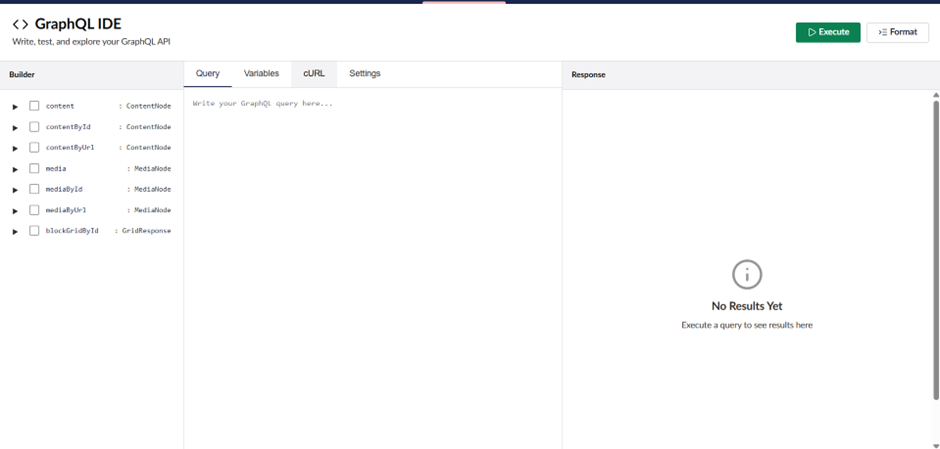Click the GraphQL IDE code brackets logo
This screenshot has width=940, height=449.
click(20, 24)
